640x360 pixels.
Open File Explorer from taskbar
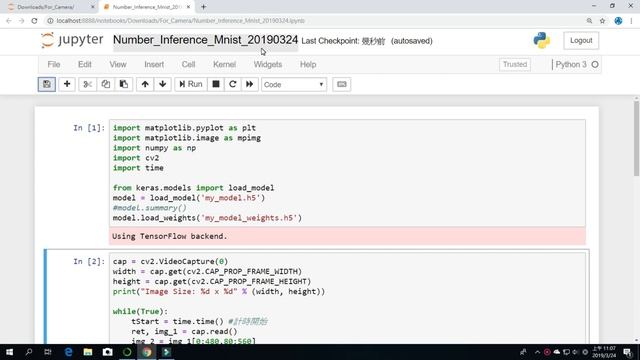[88, 352]
